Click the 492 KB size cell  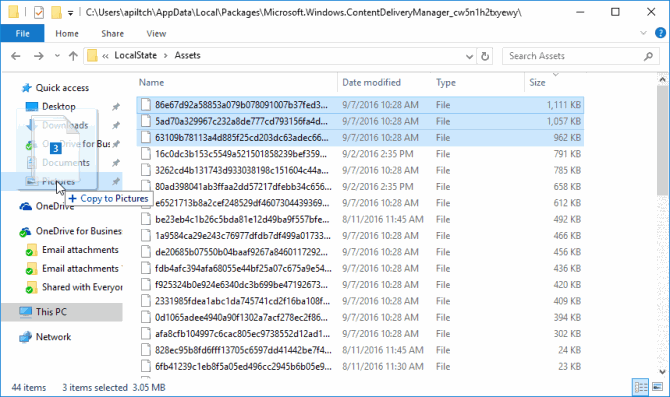click(x=567, y=219)
